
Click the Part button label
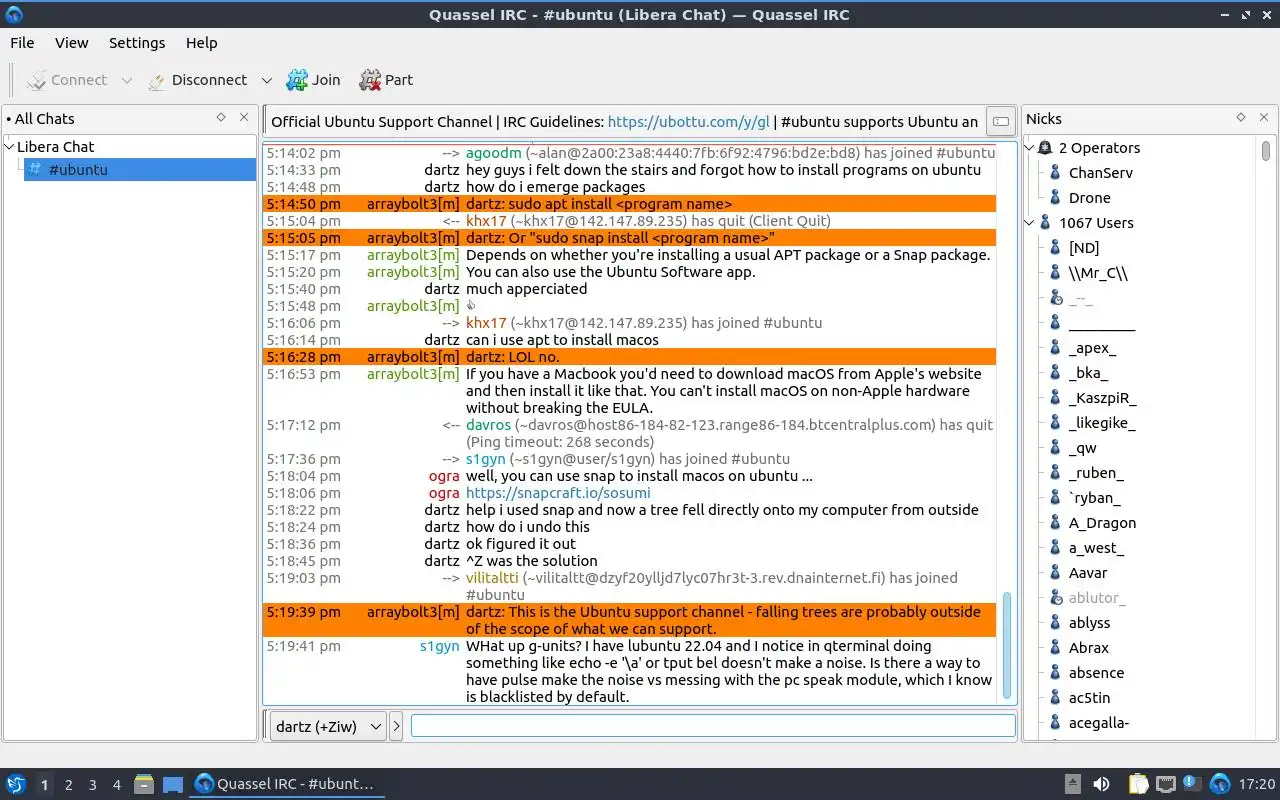[399, 80]
